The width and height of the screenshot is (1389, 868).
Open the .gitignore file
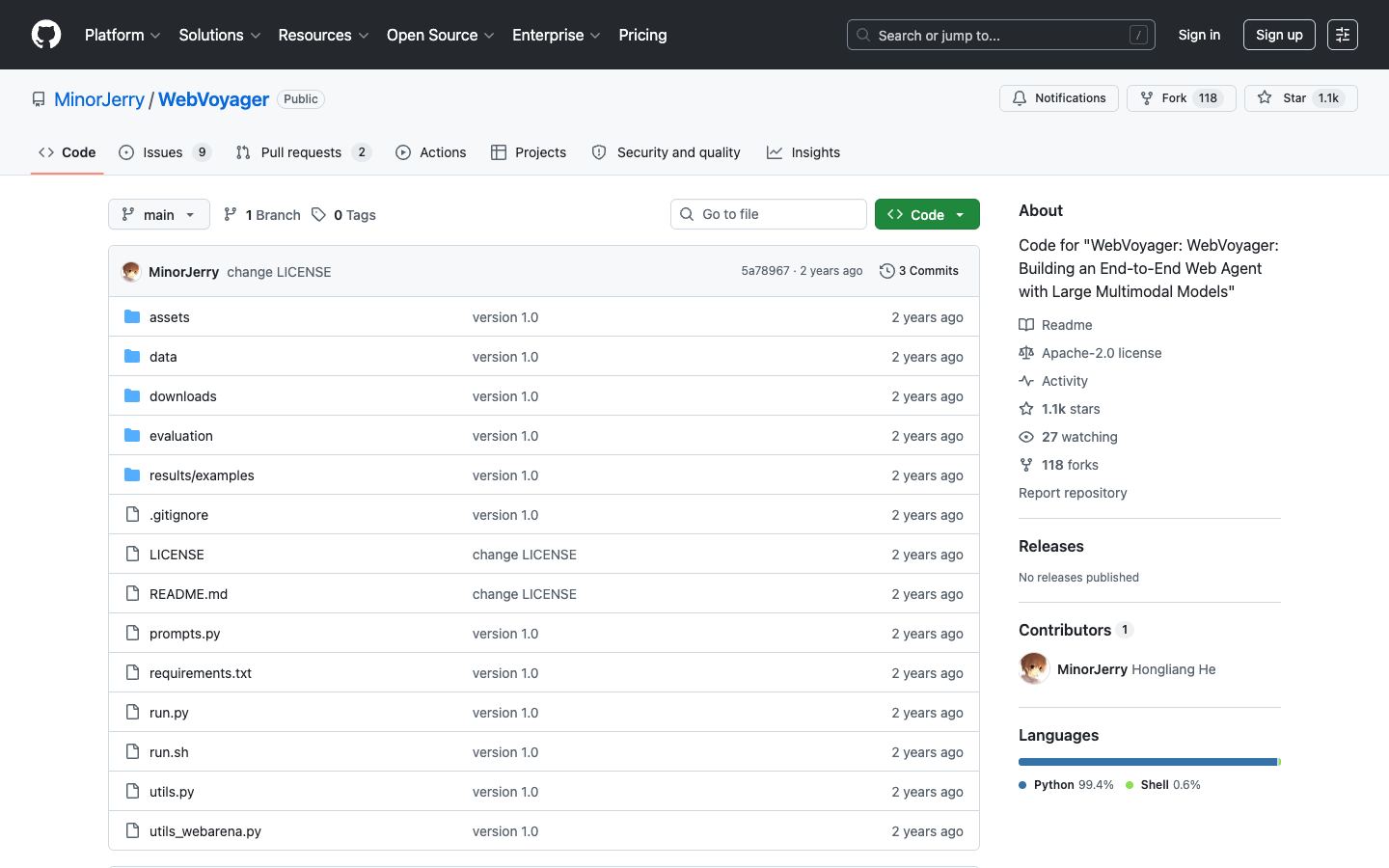pyautogui.click(x=178, y=515)
